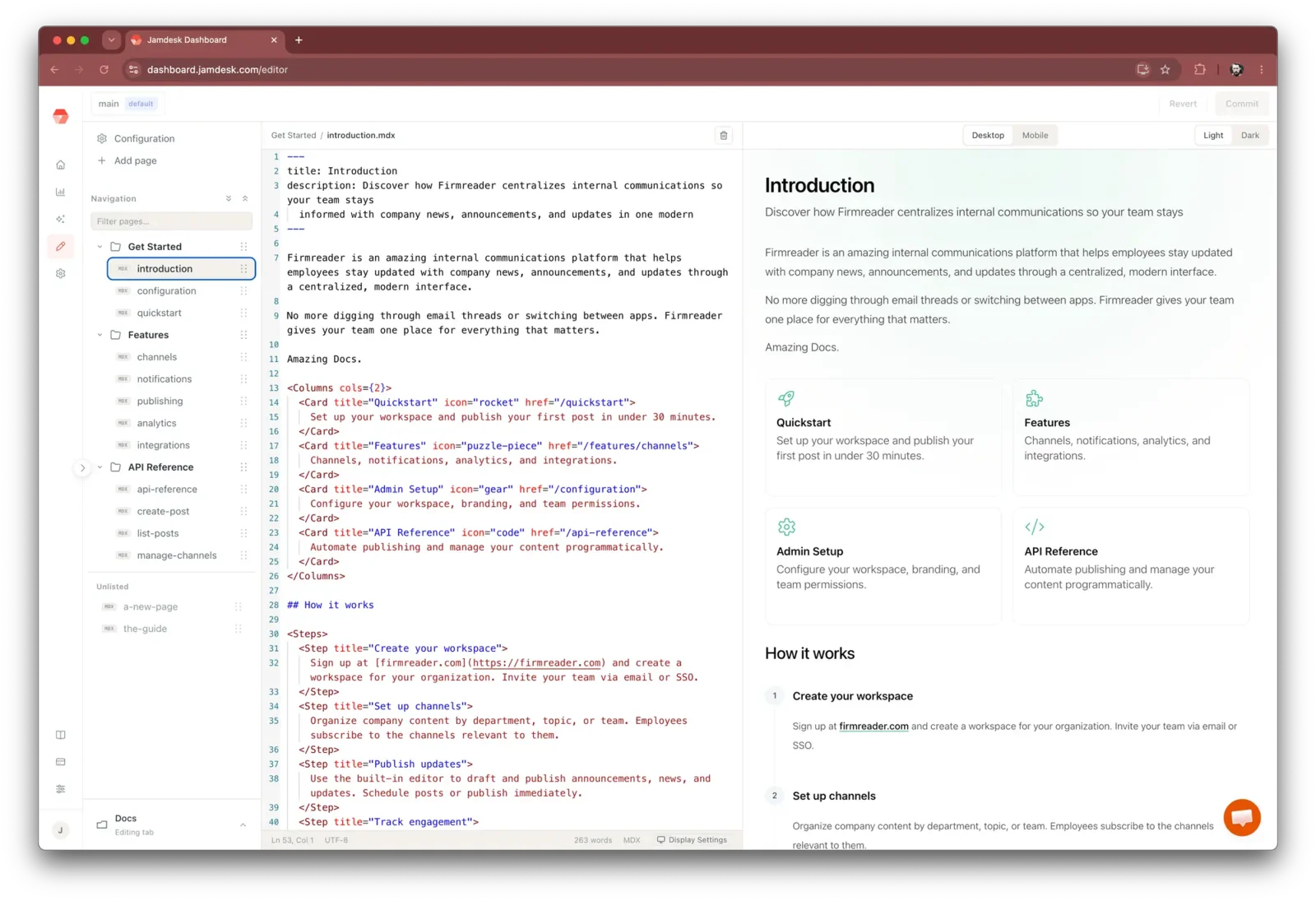The width and height of the screenshot is (1316, 901).
Task: Click the Quickstart card rocket icon
Action: [786, 399]
